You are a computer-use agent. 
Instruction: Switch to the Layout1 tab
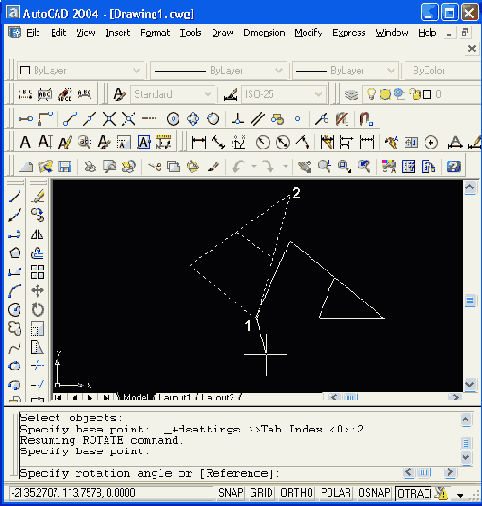click(x=175, y=397)
